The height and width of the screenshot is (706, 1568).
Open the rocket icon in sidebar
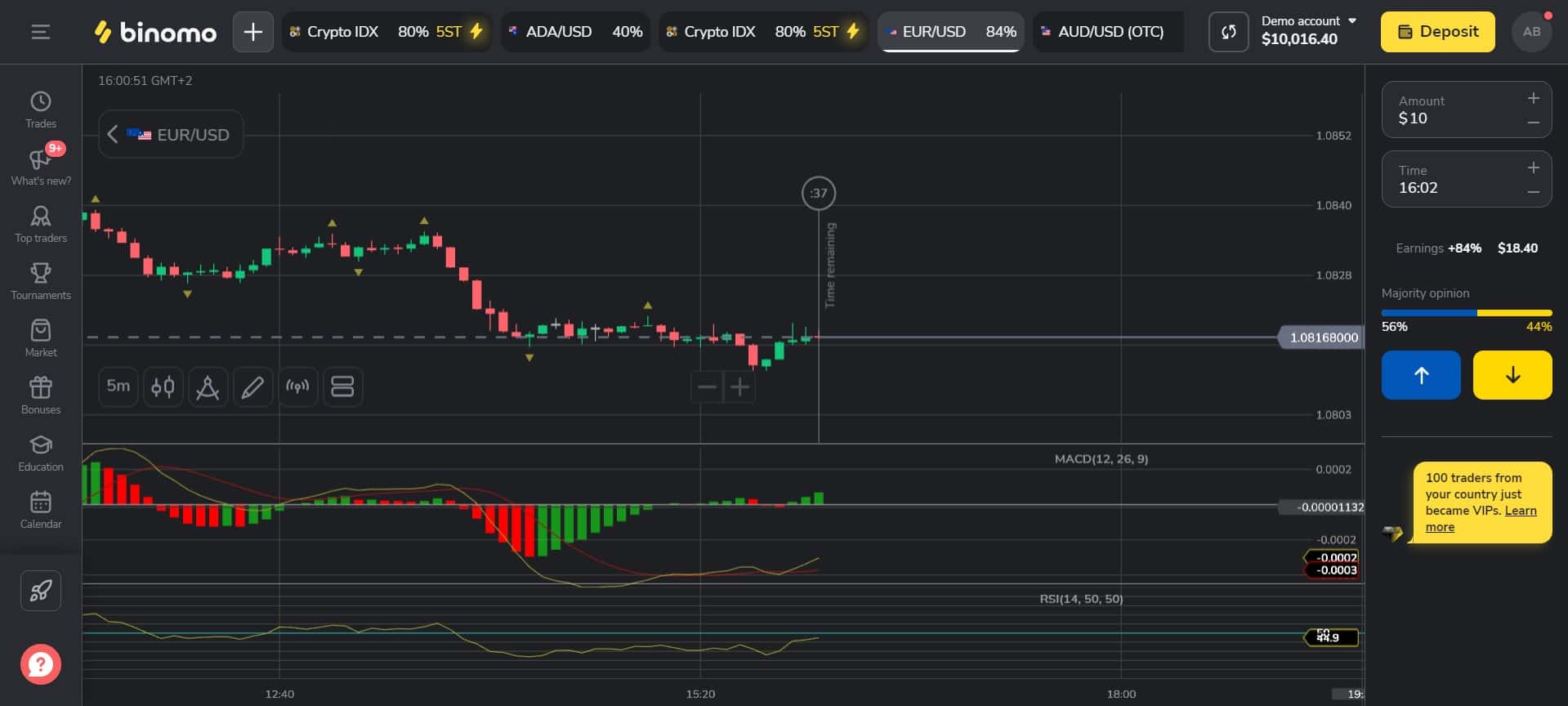(x=41, y=590)
